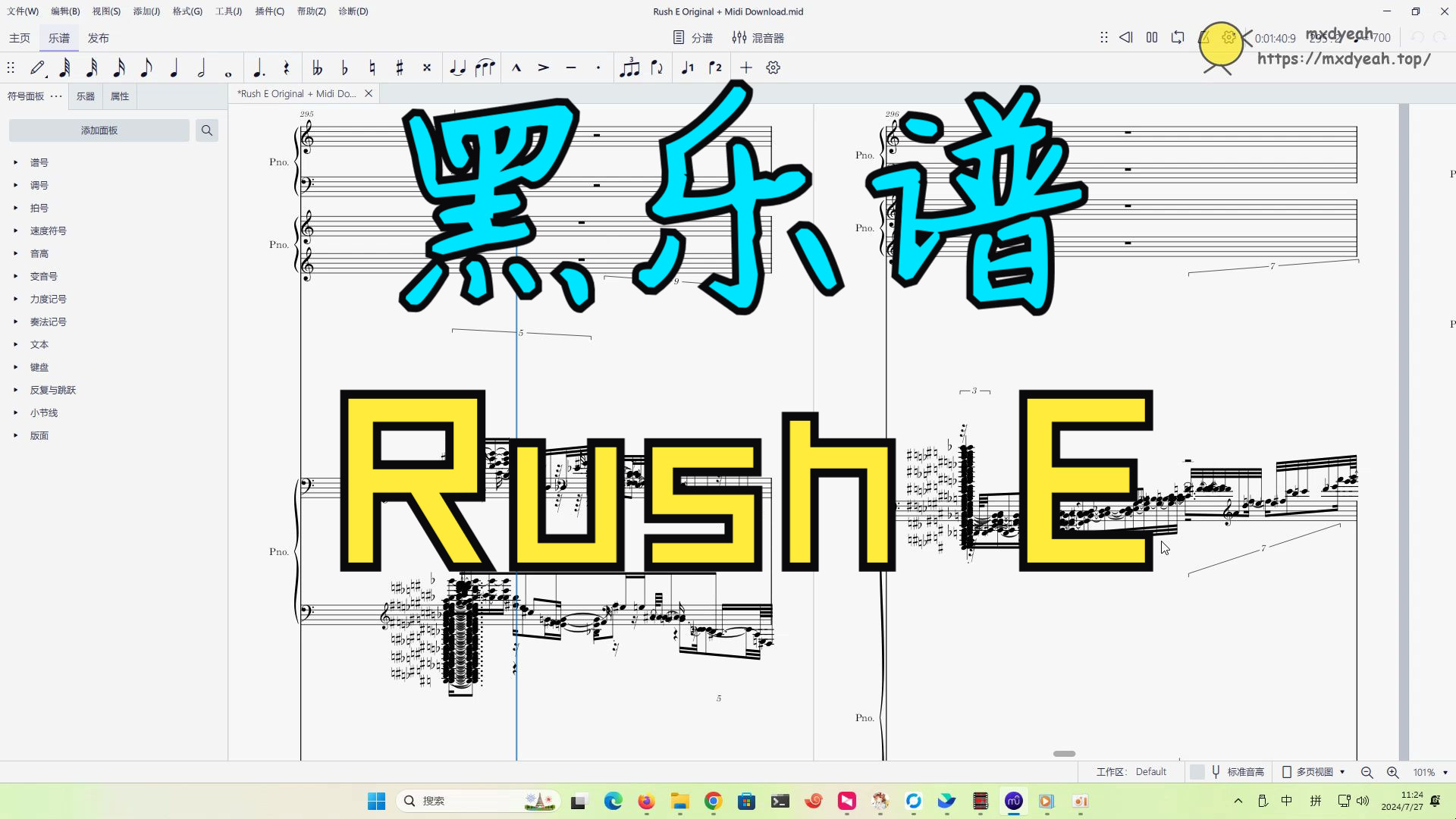
Task: Select the note input pencil tool
Action: tap(37, 68)
